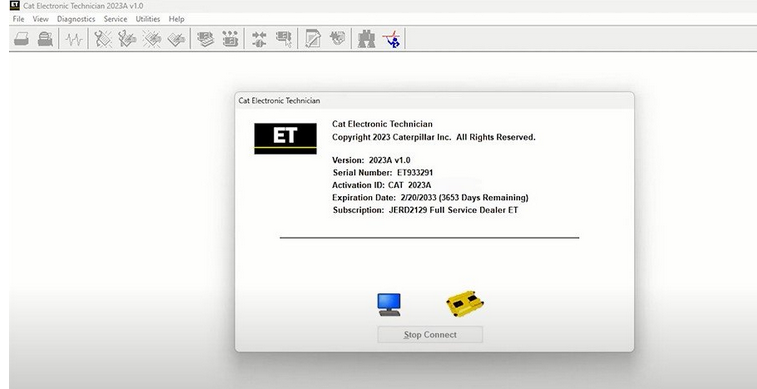757x389 pixels.
Task: Click the Activation ID CAT 2023A line
Action: (381, 185)
